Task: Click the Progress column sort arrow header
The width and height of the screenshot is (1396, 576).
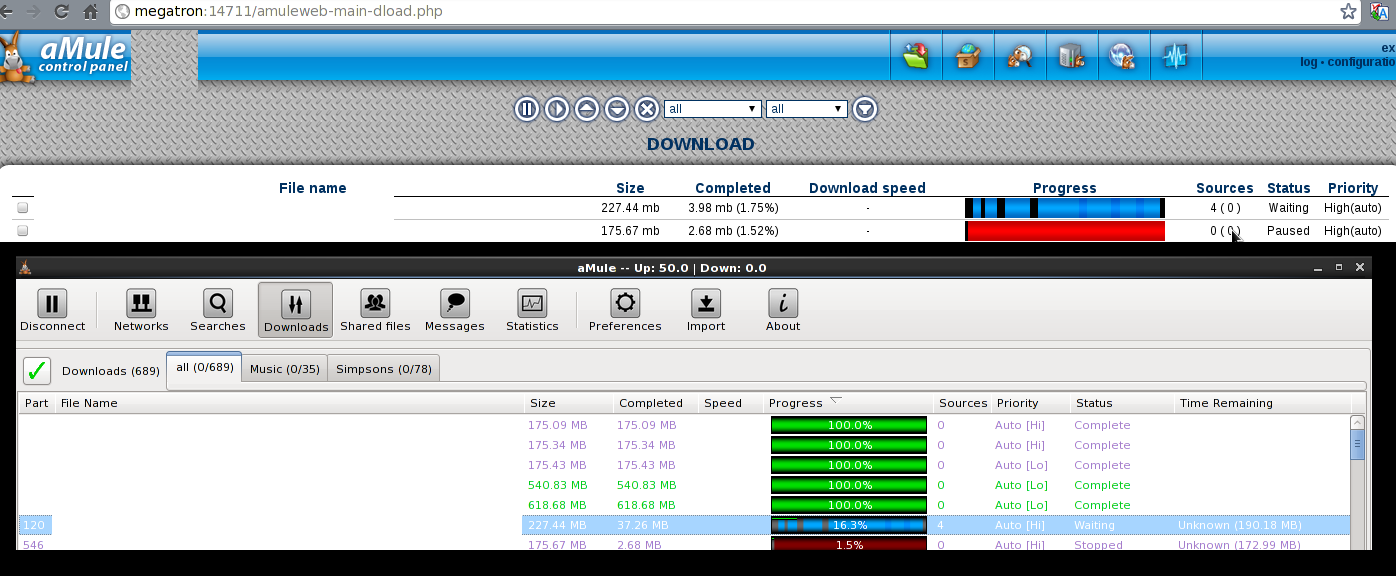Action: click(x=837, y=402)
